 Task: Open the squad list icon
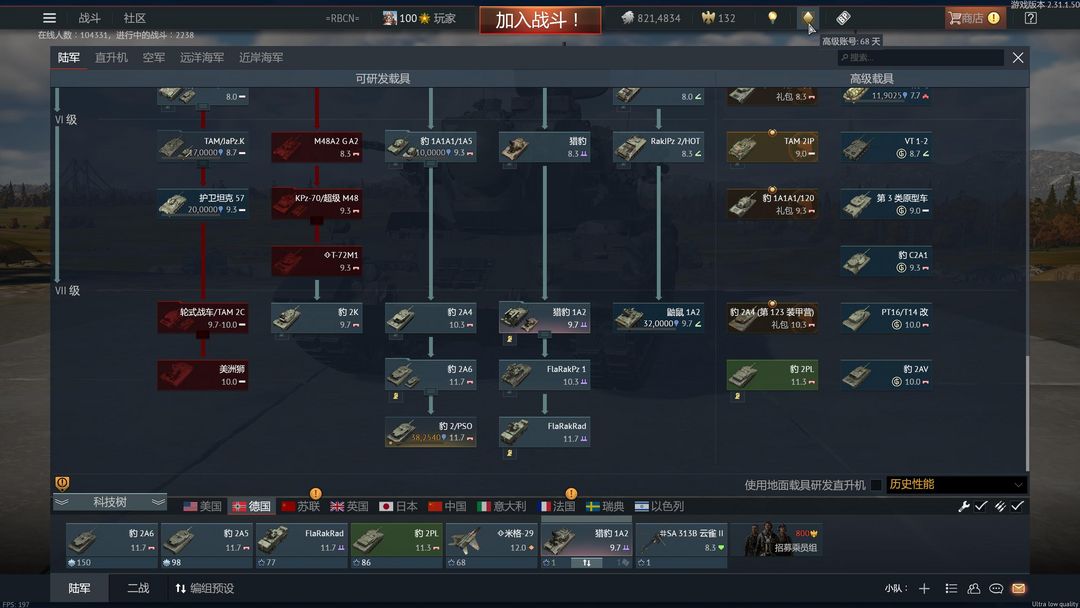click(951, 588)
